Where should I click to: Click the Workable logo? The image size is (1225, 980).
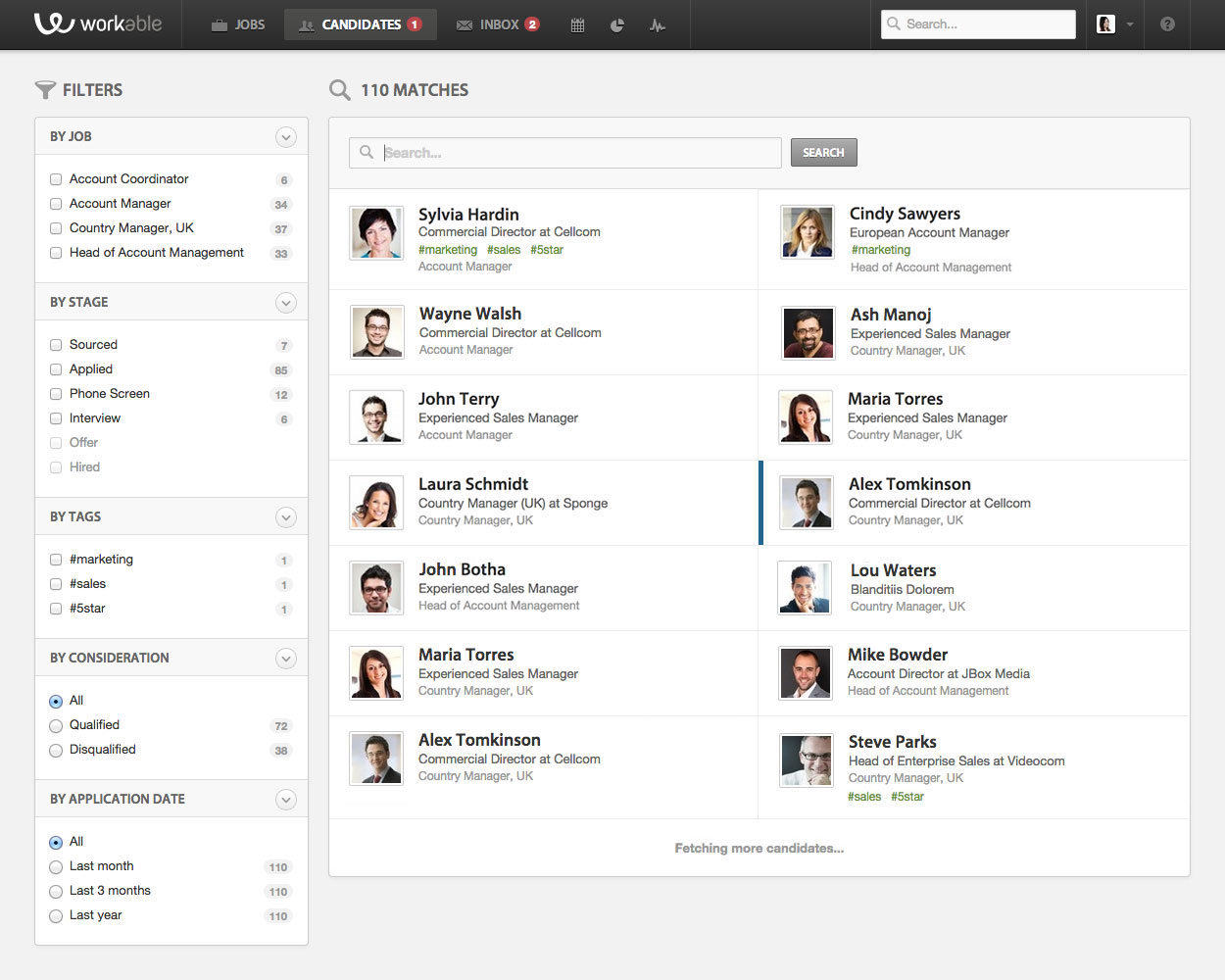click(98, 24)
